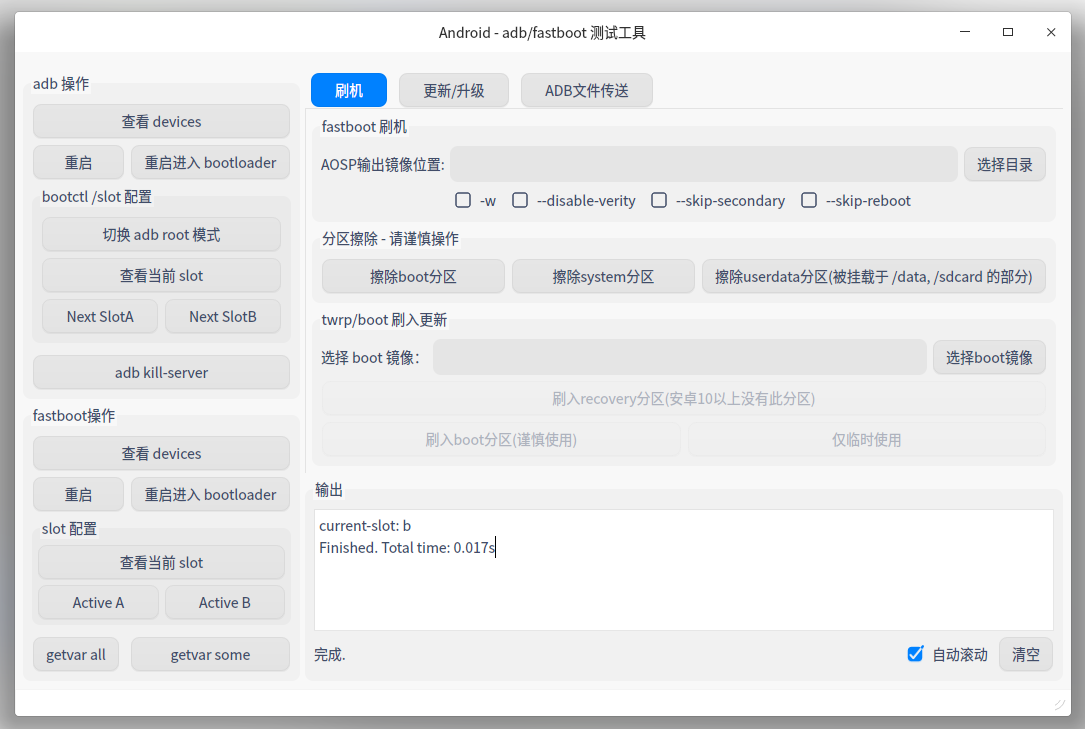Click 擦除system分区 button

click(x=603, y=276)
